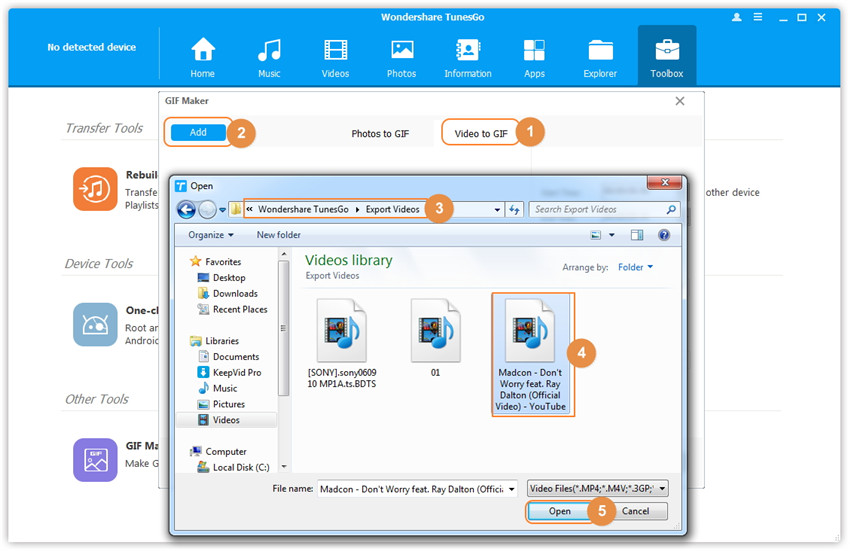Click the forward navigation button in Open dialog
This screenshot has height=551, width=850.
click(207, 209)
